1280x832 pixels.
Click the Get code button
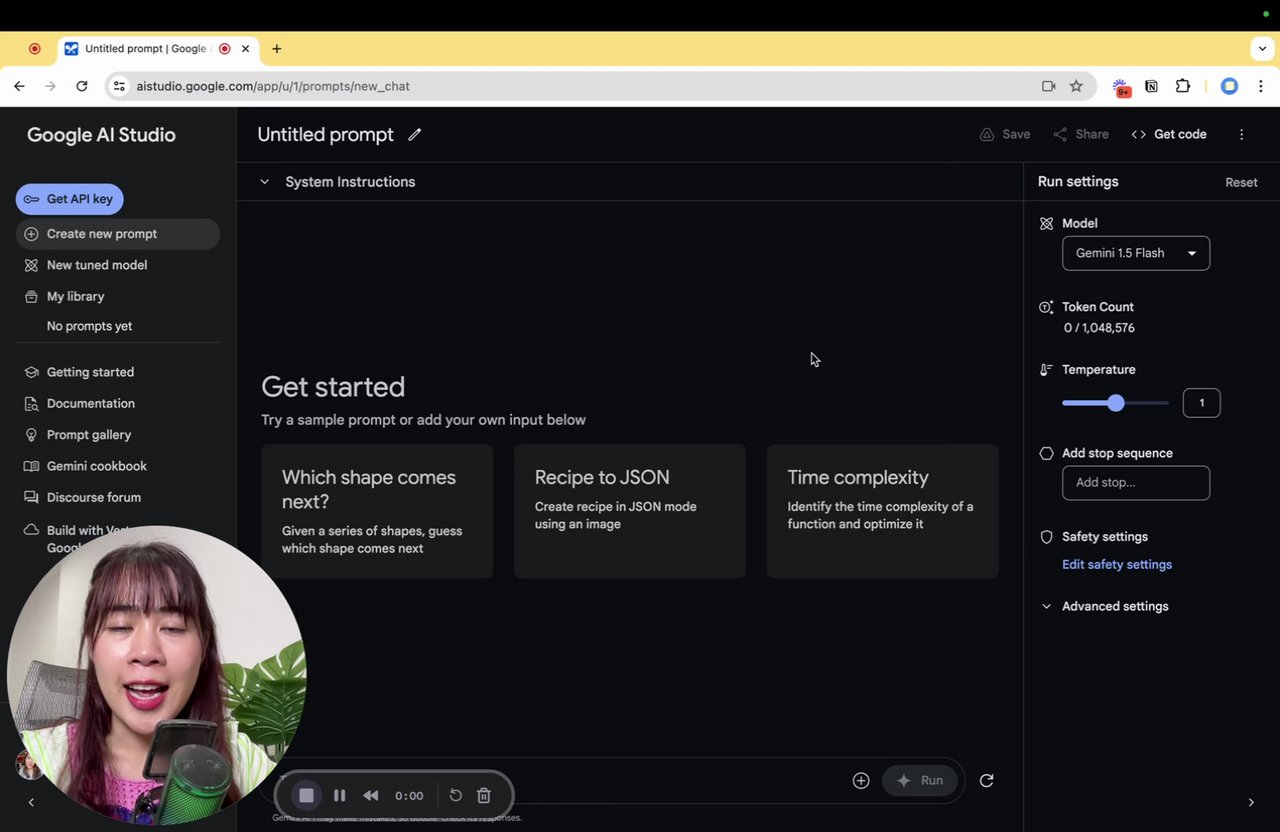[x=1169, y=135]
